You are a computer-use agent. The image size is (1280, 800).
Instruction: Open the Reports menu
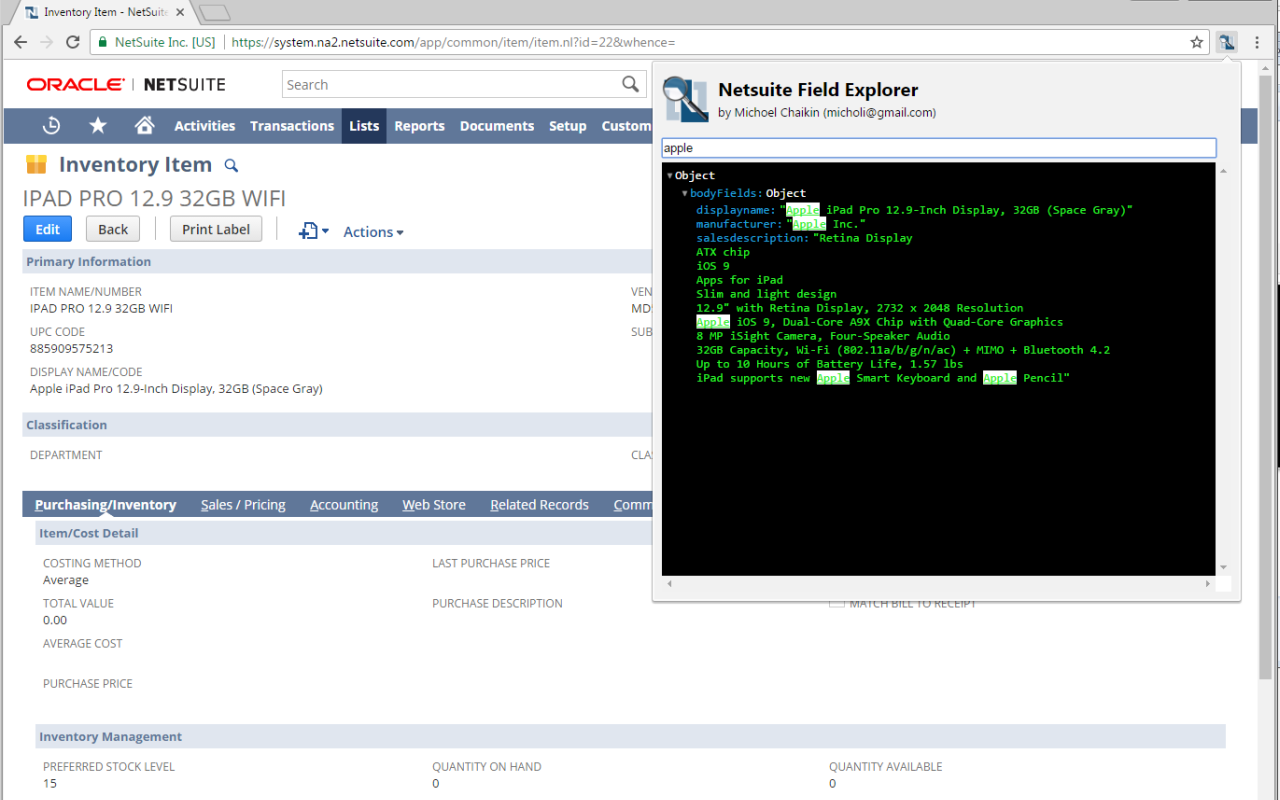pos(419,125)
